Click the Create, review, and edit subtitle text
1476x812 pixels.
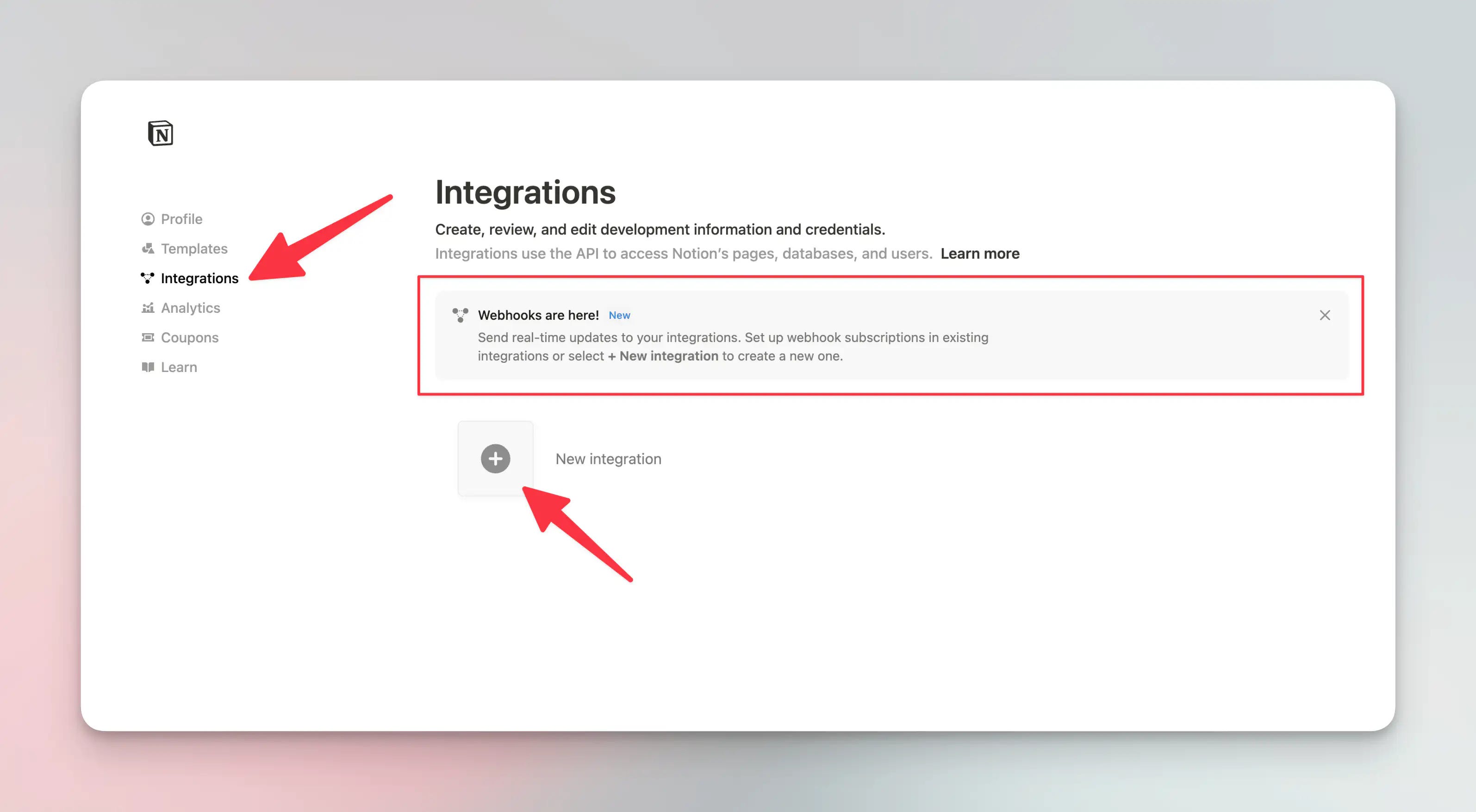click(660, 229)
